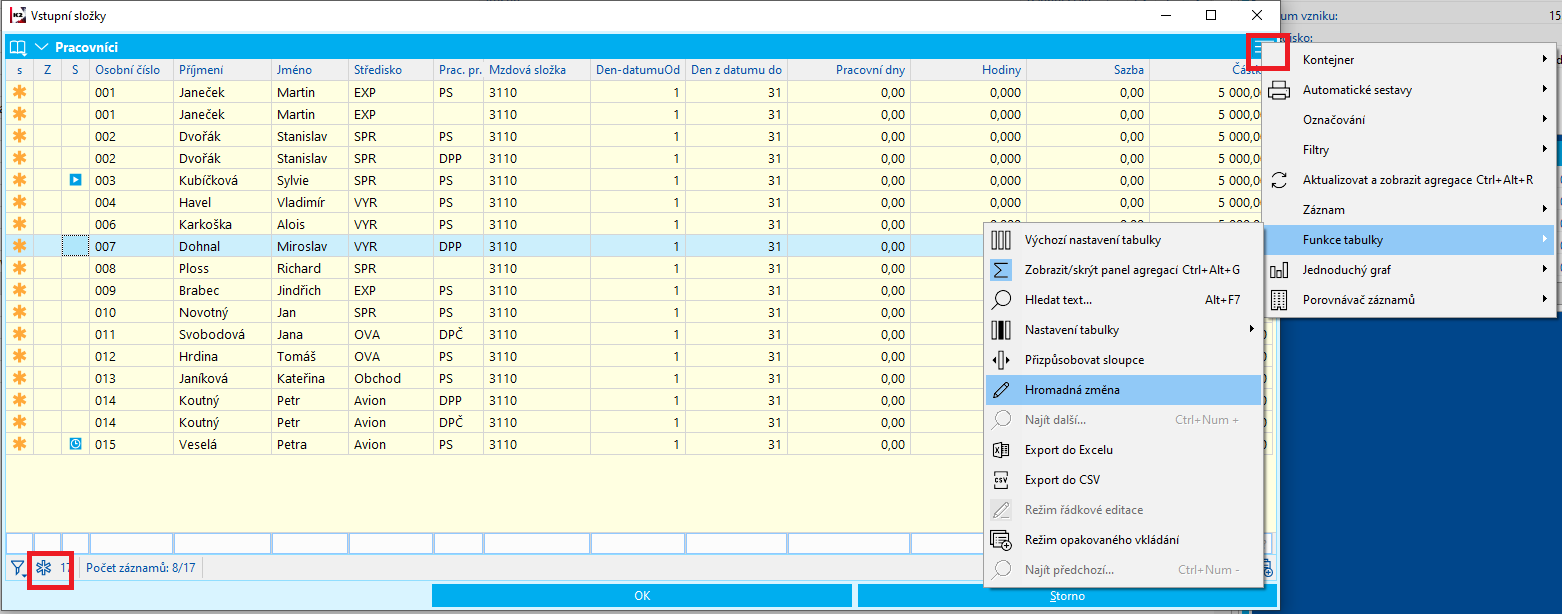Select the Svobodová surname cell
Image resolution: width=1562 pixels, height=614 pixels.
pos(222,334)
